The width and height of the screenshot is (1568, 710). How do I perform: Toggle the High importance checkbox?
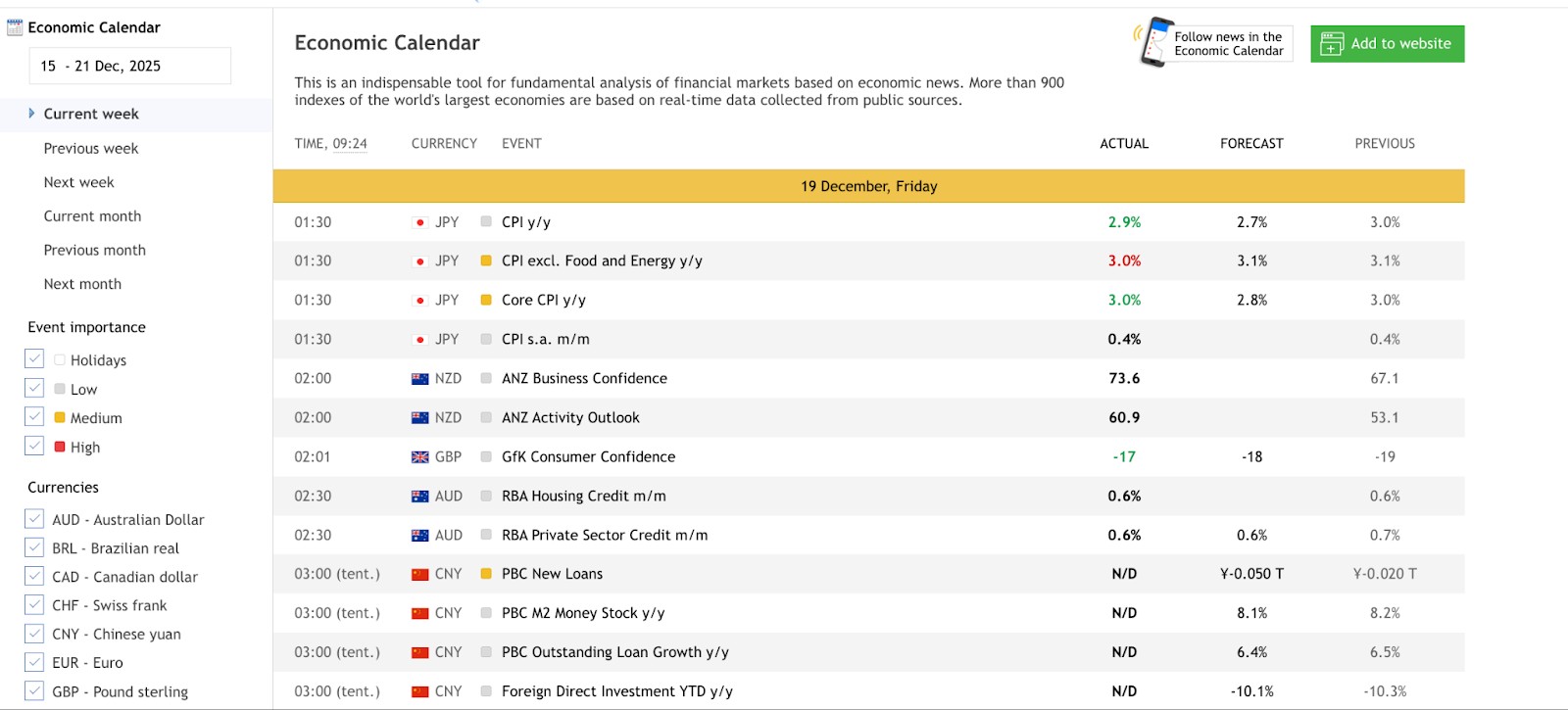pyautogui.click(x=34, y=447)
